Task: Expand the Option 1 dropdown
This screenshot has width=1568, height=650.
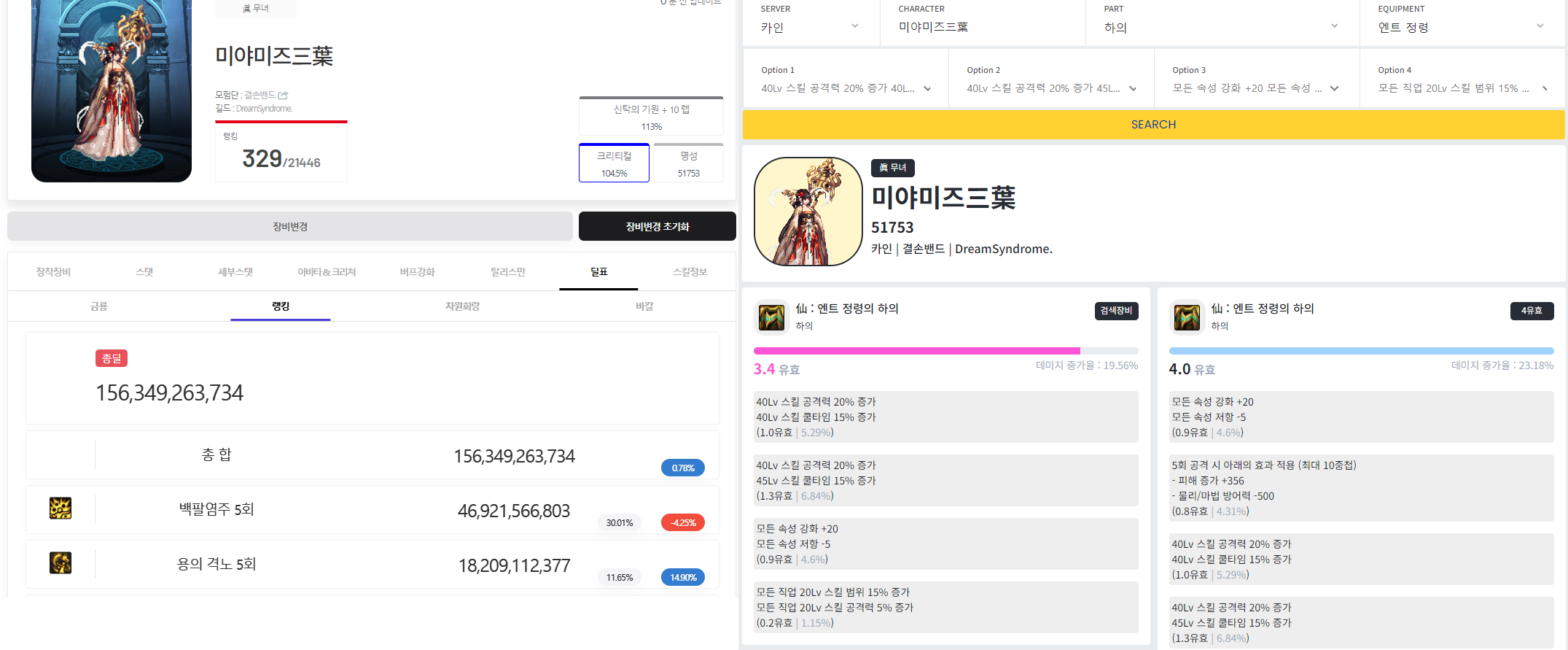Action: click(846, 88)
